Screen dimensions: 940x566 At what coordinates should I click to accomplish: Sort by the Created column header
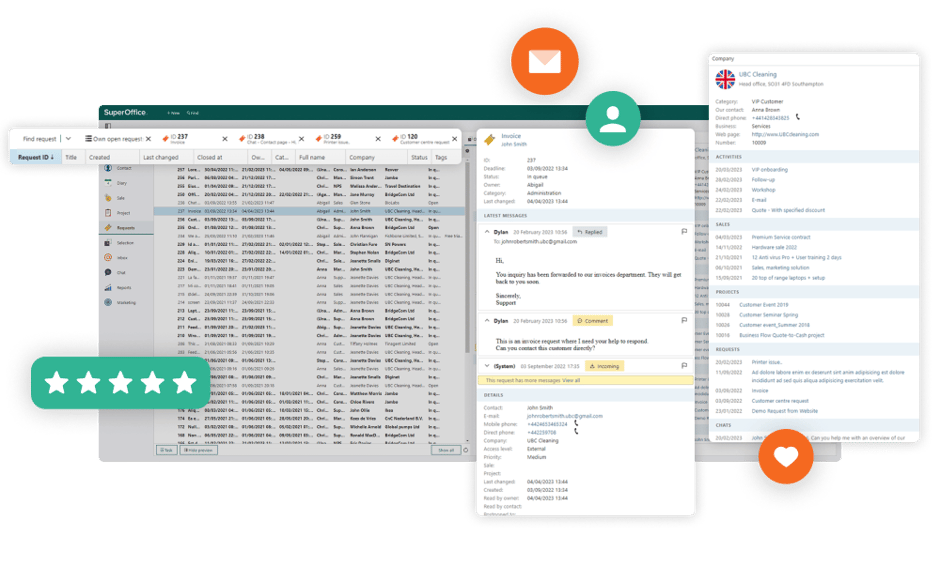(112, 157)
